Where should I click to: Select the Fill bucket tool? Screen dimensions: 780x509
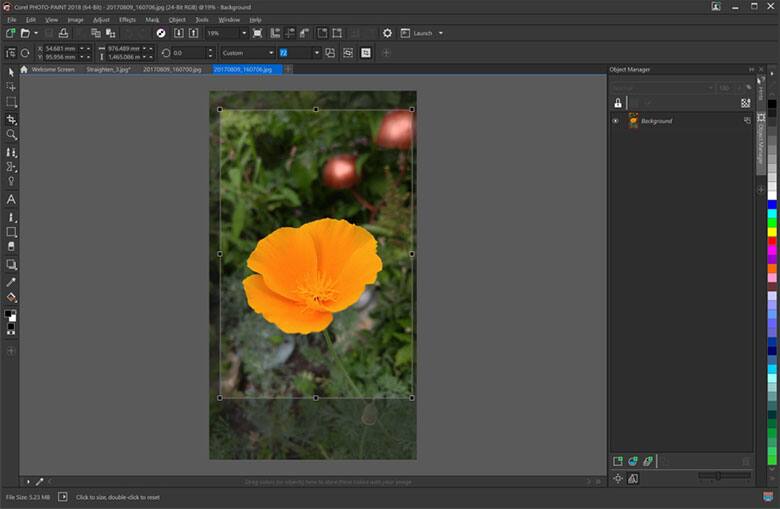11,297
